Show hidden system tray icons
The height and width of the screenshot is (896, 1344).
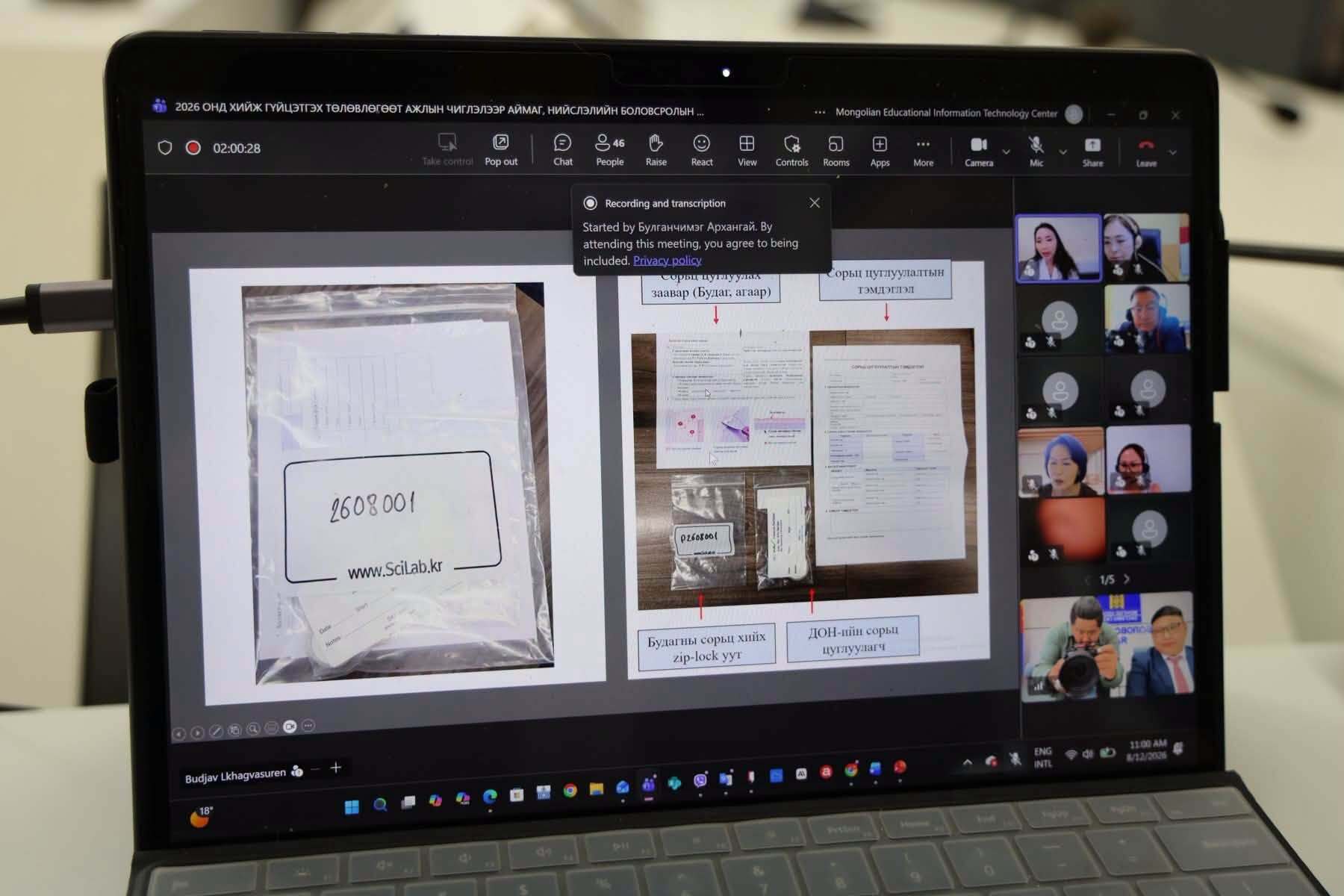point(968,762)
